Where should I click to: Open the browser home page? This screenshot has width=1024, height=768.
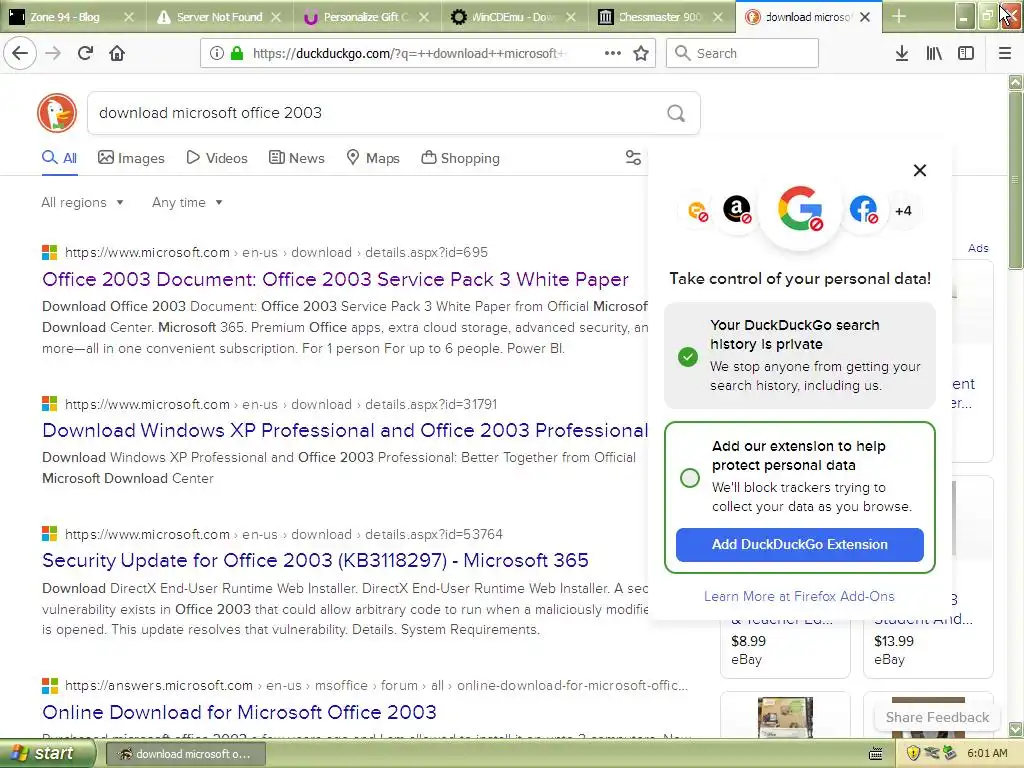117,53
